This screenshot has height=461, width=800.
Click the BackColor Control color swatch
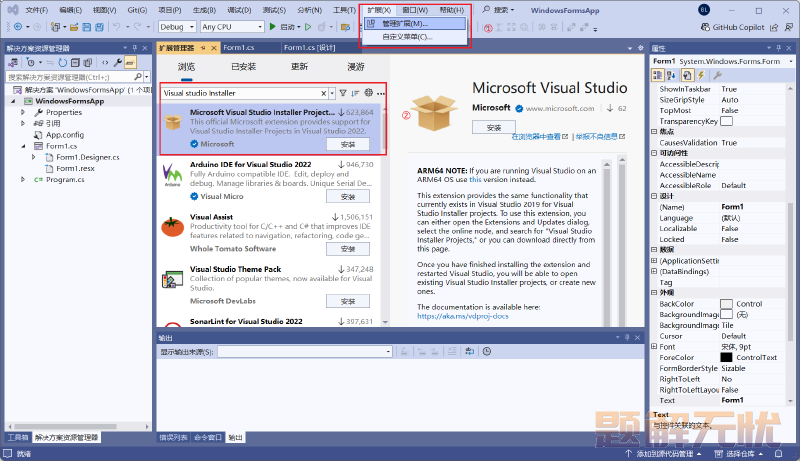coord(726,304)
